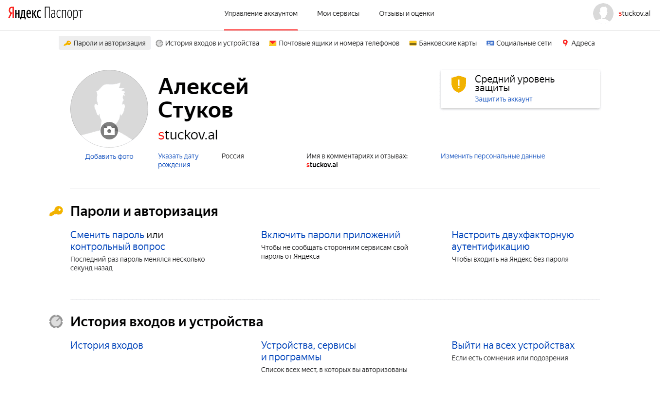The width and height of the screenshot is (660, 400).
Task: Switch to Мои сервисы tab
Action: [x=338, y=12]
